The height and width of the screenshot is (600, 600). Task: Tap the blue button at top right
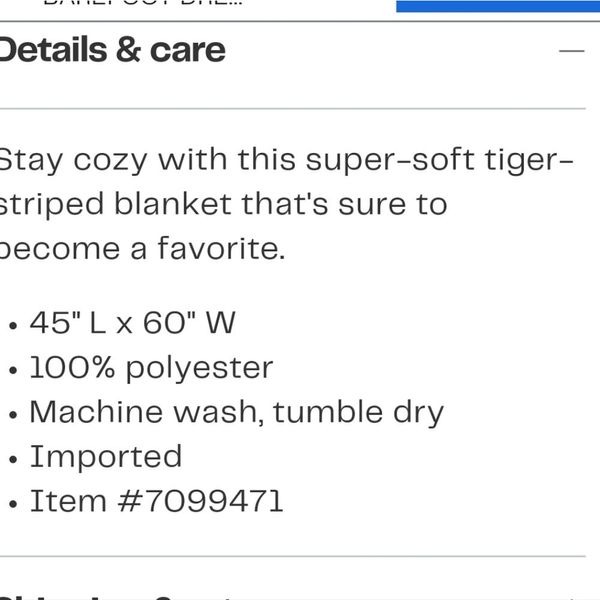[498, 6]
